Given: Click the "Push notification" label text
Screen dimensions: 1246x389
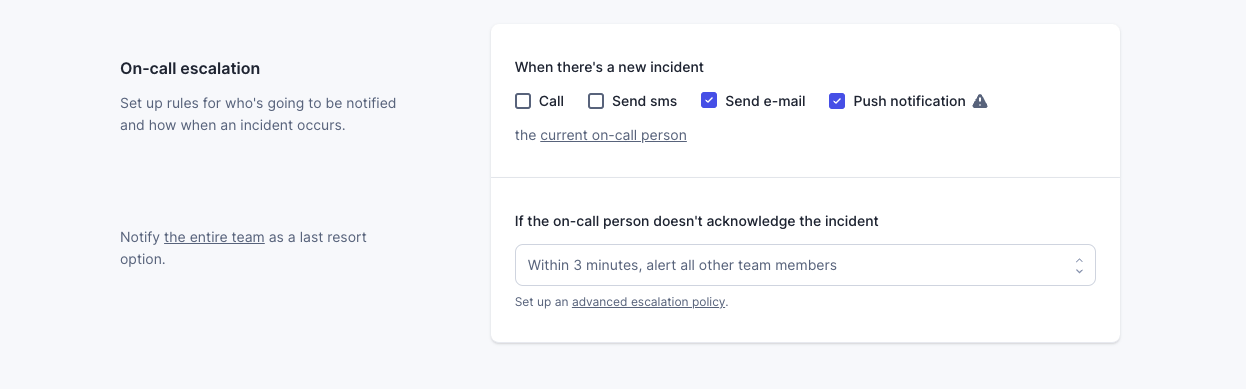Looking at the screenshot, I should pyautogui.click(x=909, y=101).
